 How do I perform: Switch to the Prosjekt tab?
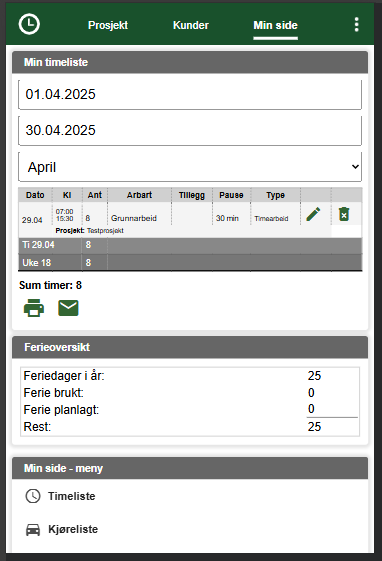click(x=108, y=25)
